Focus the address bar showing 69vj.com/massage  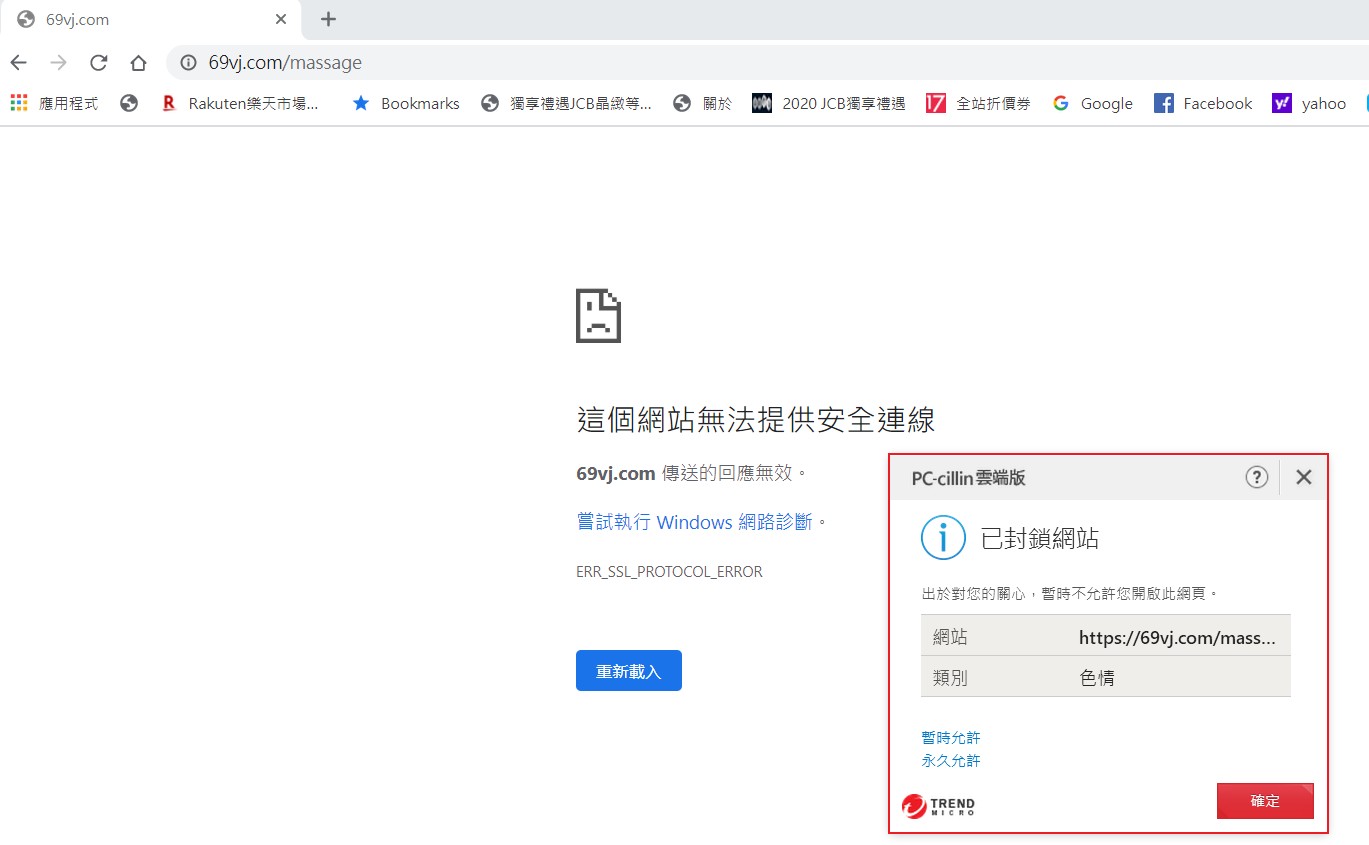(765, 63)
